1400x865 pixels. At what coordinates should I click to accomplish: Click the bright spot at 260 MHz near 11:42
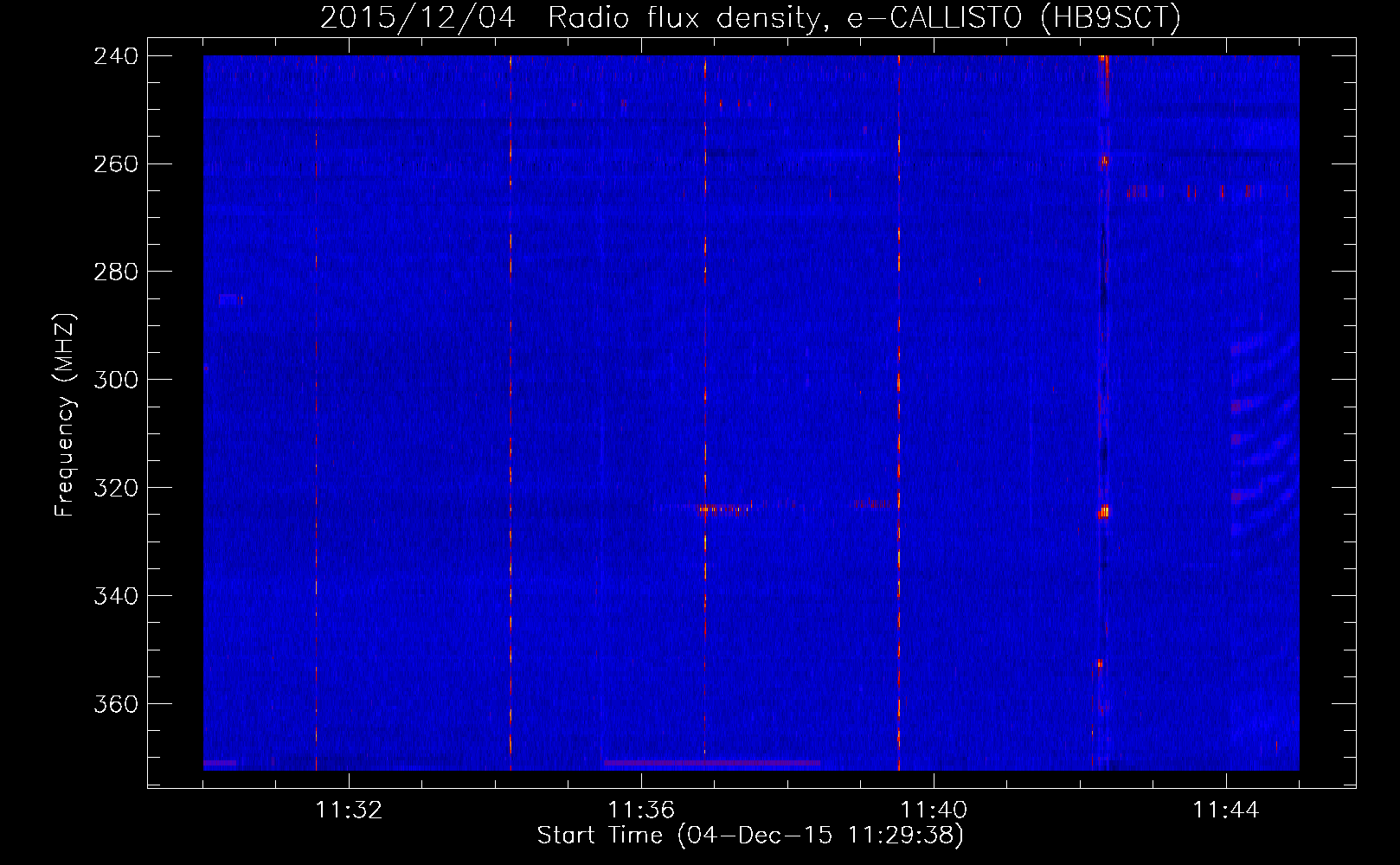pos(1104,161)
